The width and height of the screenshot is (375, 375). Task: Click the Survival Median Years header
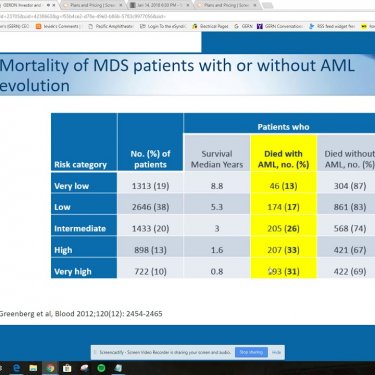[217, 153]
